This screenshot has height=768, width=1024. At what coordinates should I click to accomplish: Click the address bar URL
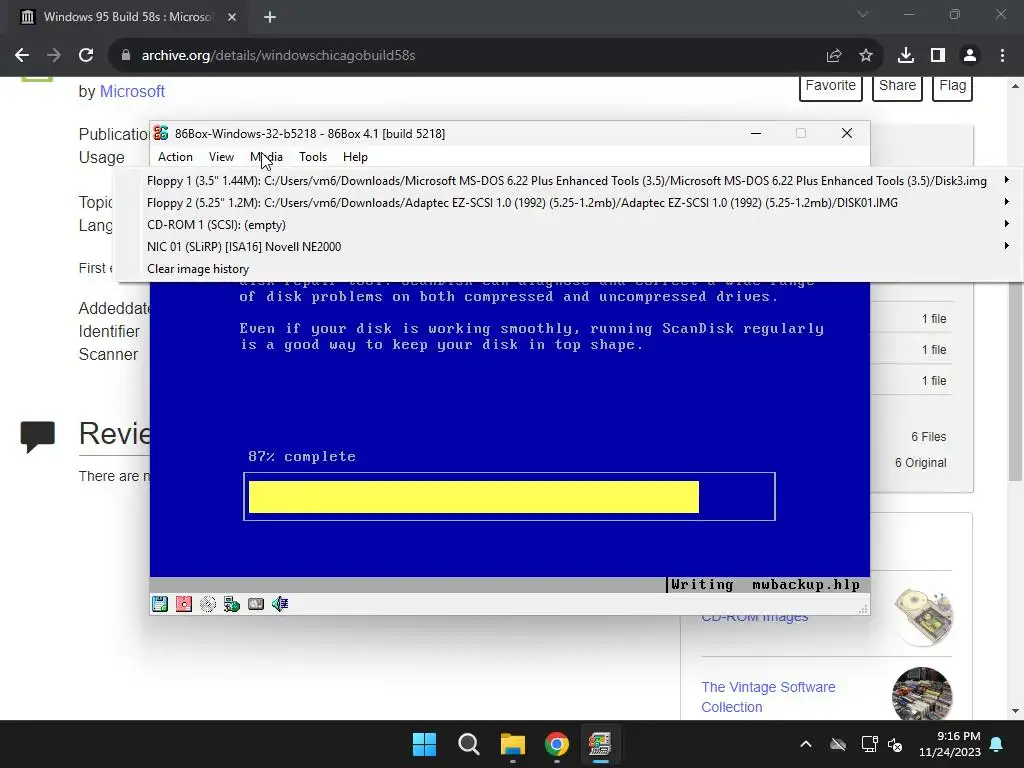[278, 56]
